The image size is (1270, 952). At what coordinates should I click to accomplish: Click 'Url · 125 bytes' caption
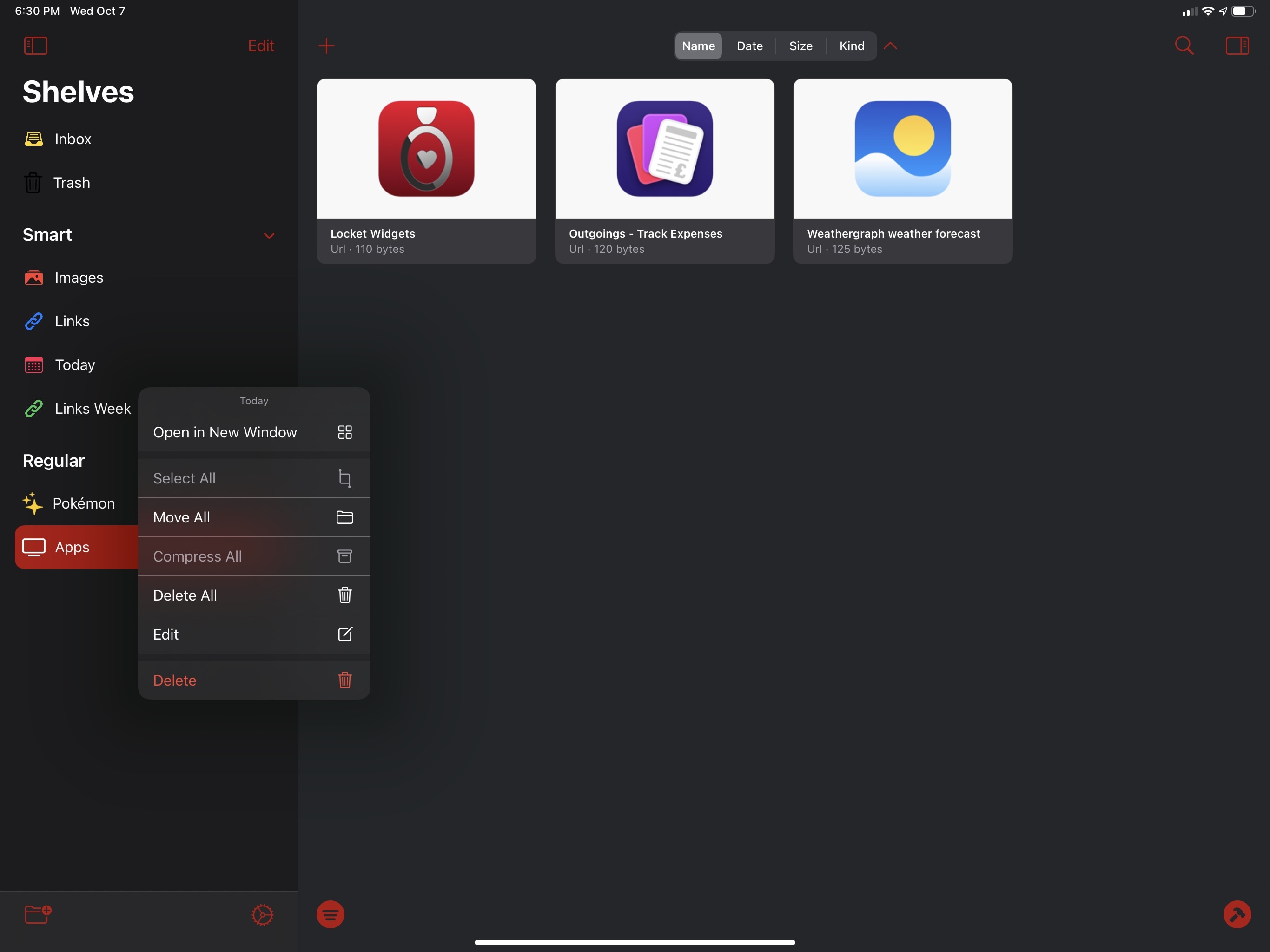click(845, 249)
